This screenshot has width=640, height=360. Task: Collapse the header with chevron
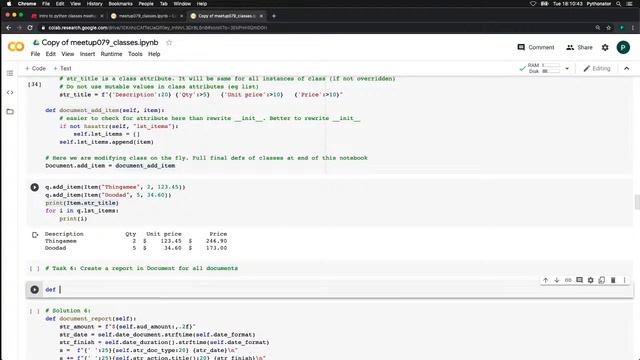coord(627,69)
